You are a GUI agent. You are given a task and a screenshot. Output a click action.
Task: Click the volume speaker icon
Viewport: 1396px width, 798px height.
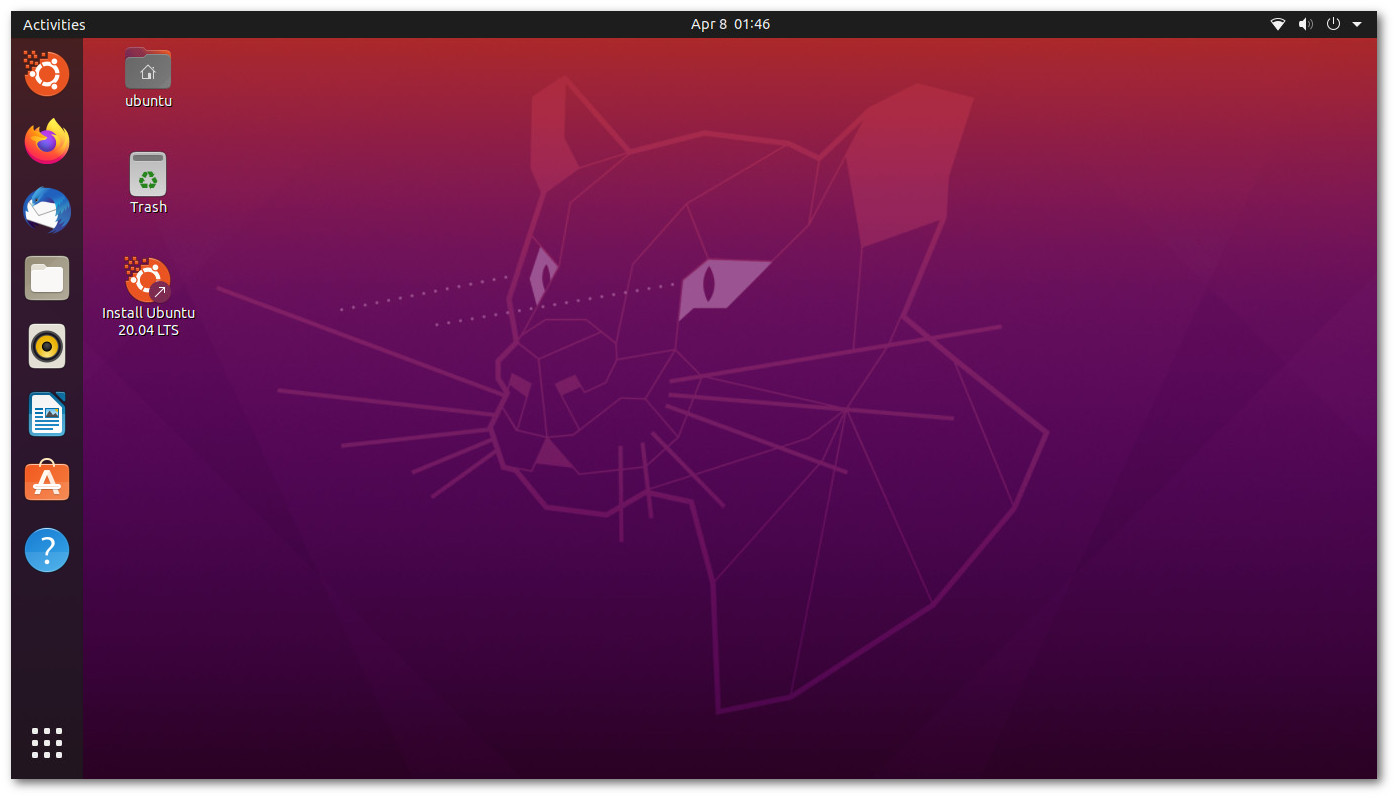[1305, 24]
